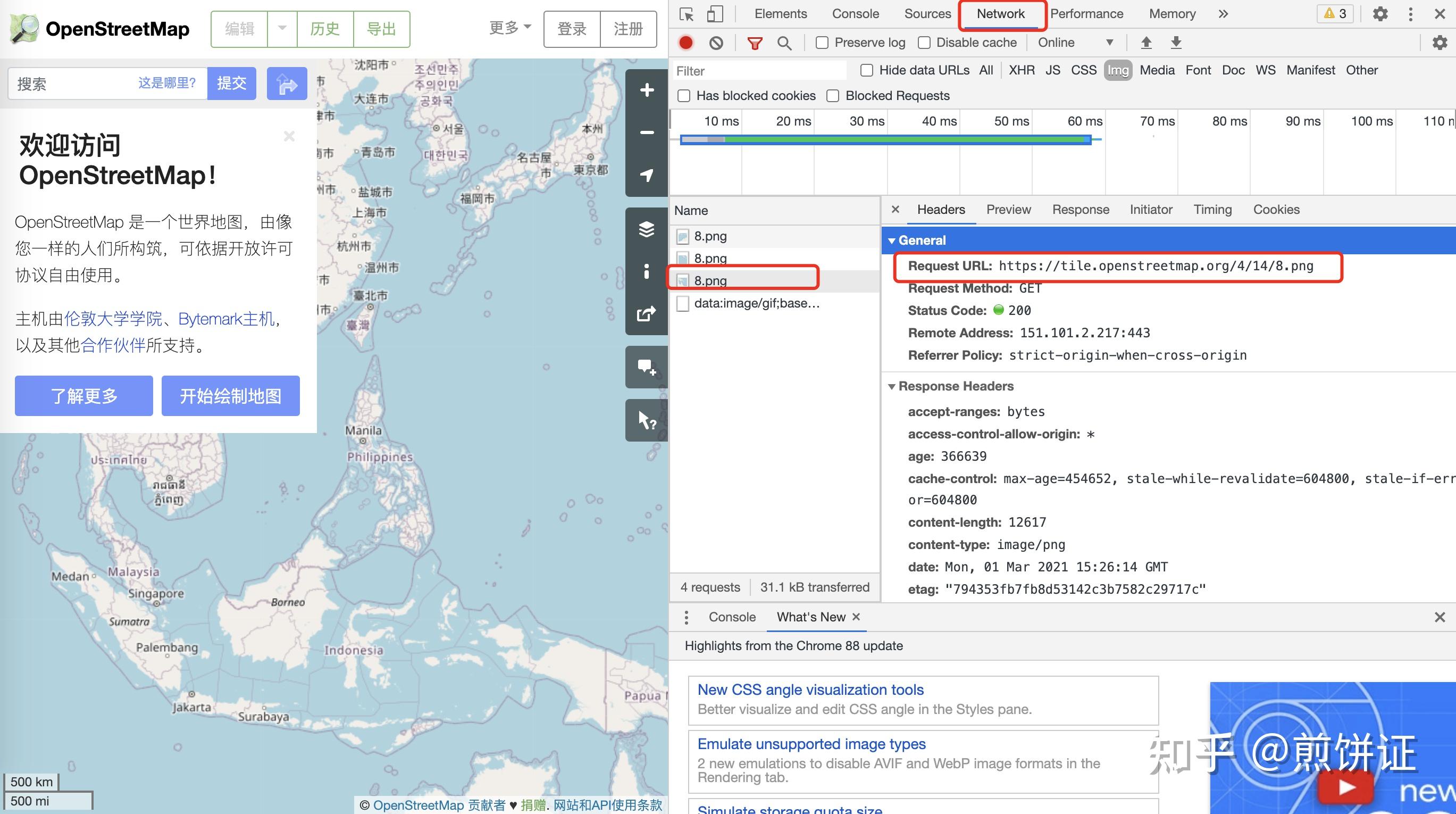Toggle the DevTools device toolbar icon

(x=715, y=14)
